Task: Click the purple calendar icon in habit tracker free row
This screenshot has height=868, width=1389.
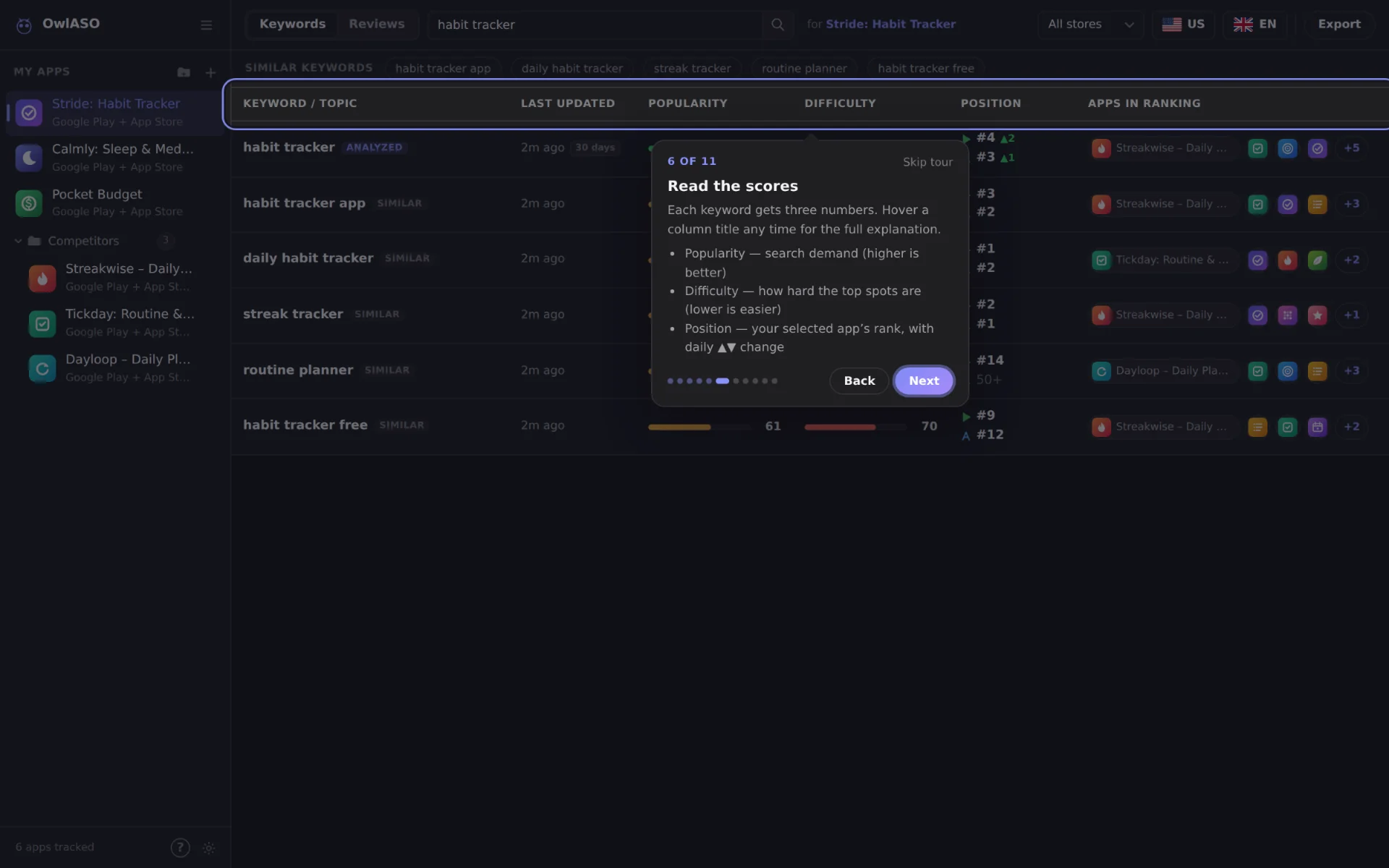Action: pos(1317,427)
